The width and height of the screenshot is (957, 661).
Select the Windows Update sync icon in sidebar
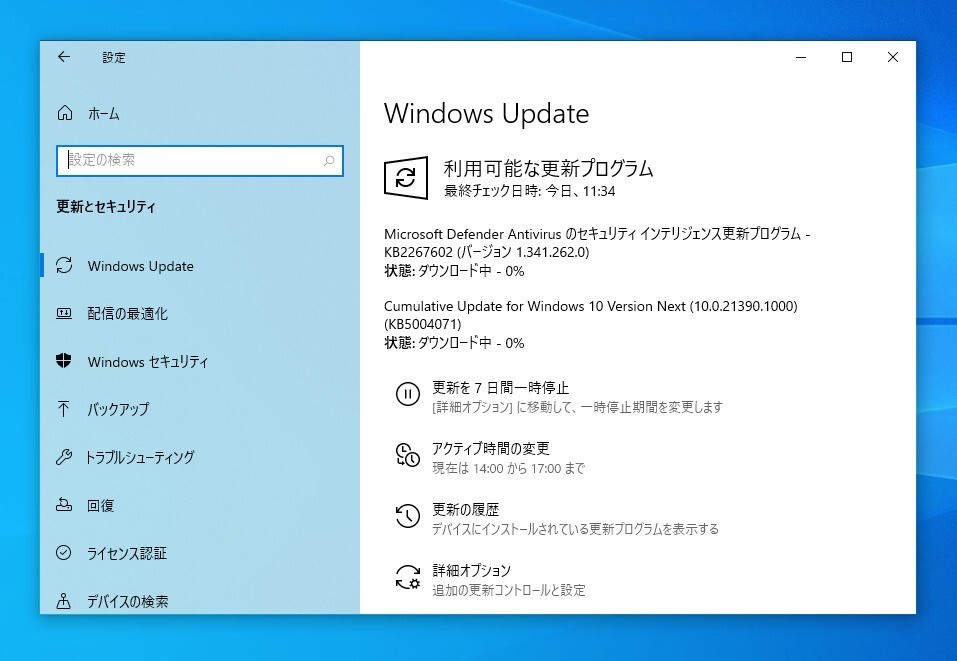[64, 265]
